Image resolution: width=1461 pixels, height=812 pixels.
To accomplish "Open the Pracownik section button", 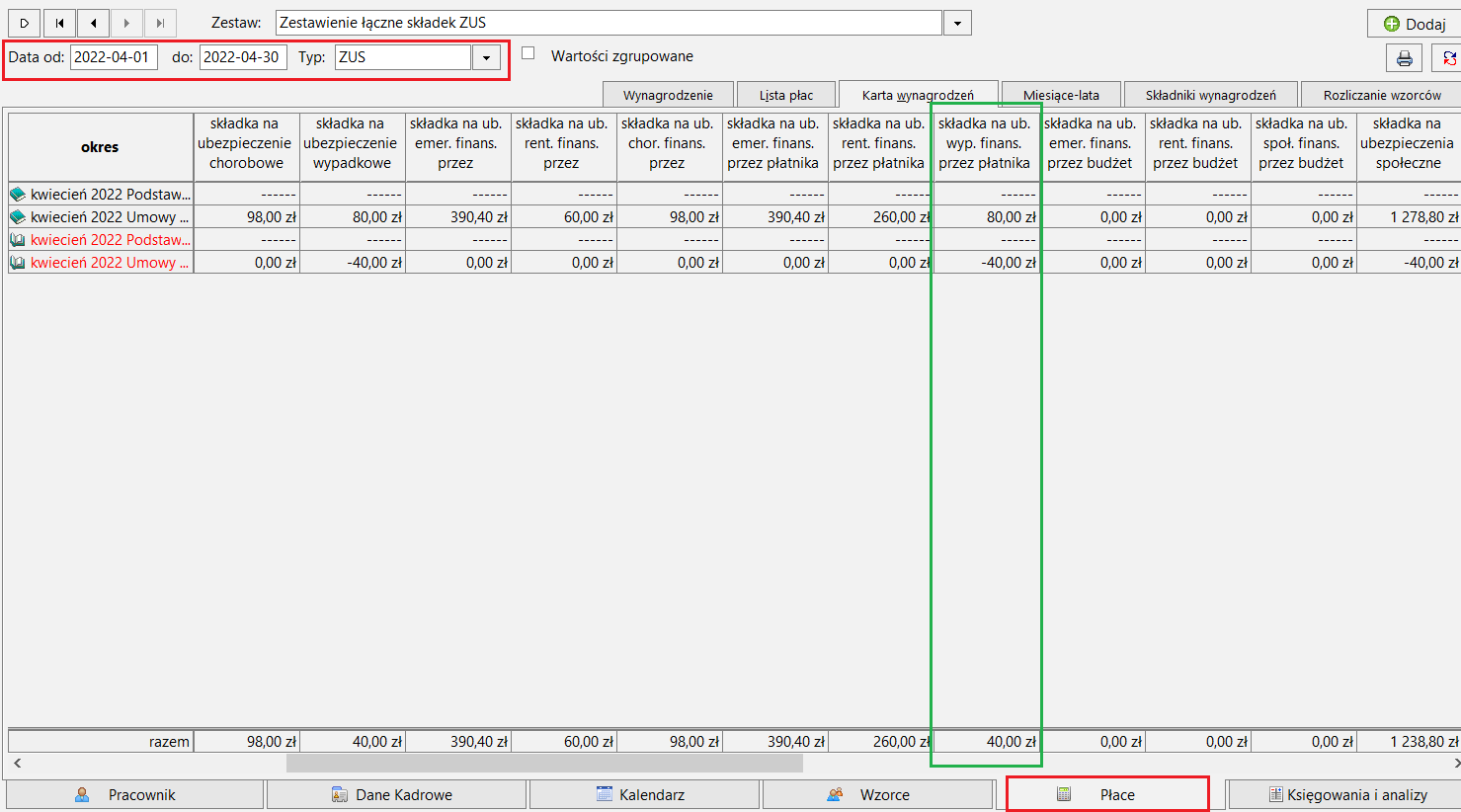I will click(x=135, y=794).
